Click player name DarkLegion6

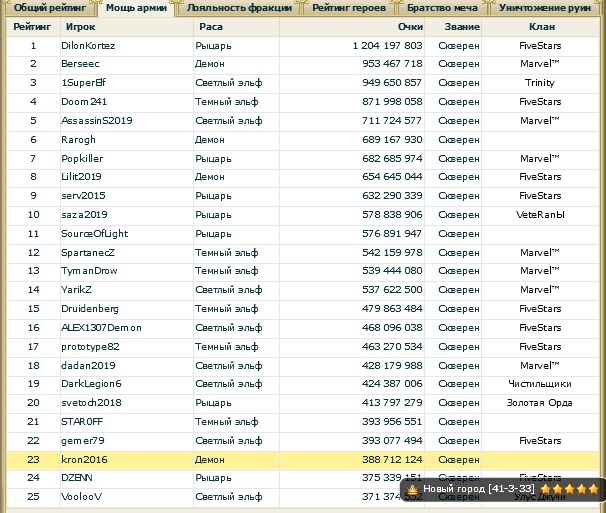click(x=91, y=384)
